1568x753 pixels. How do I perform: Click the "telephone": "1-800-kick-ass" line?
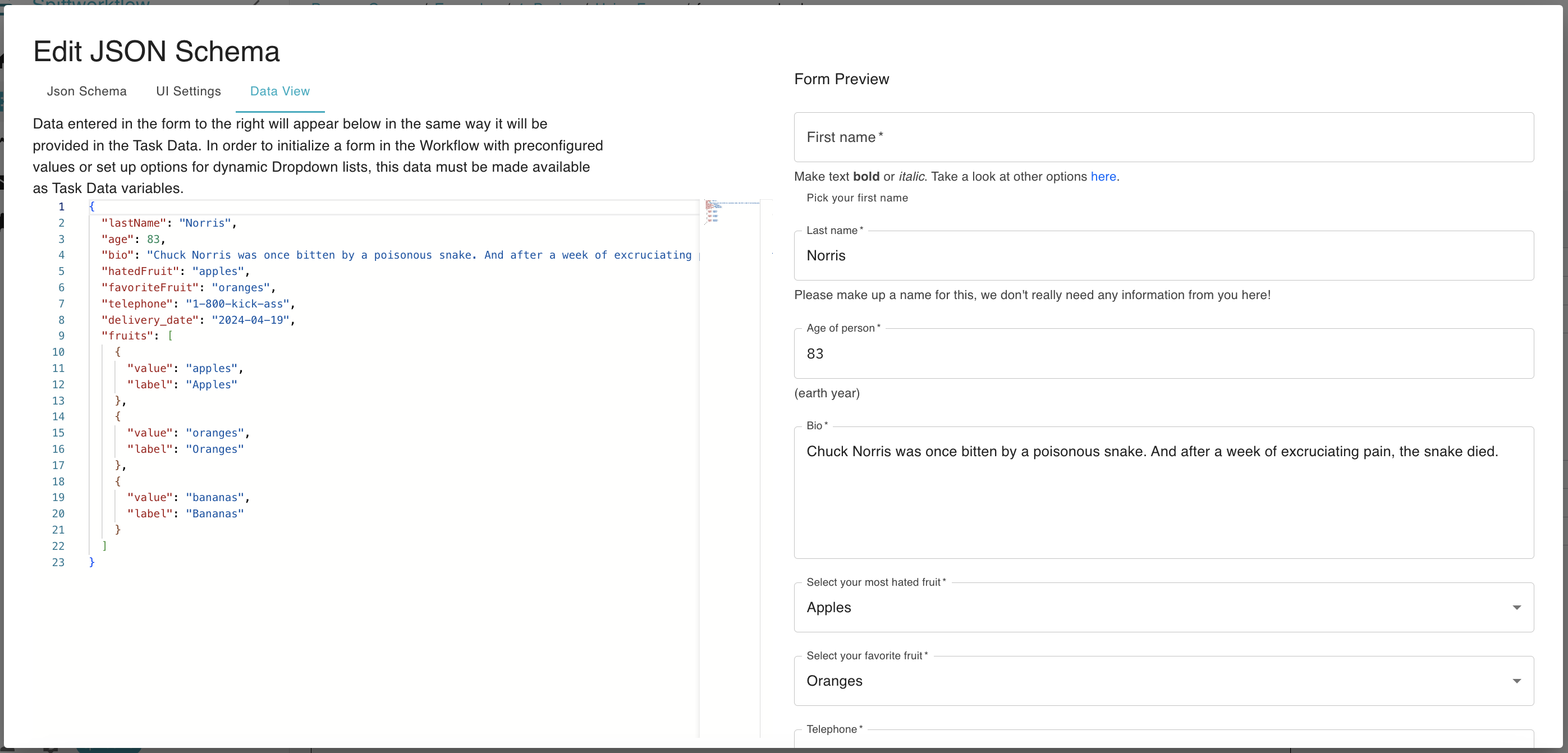click(x=198, y=304)
